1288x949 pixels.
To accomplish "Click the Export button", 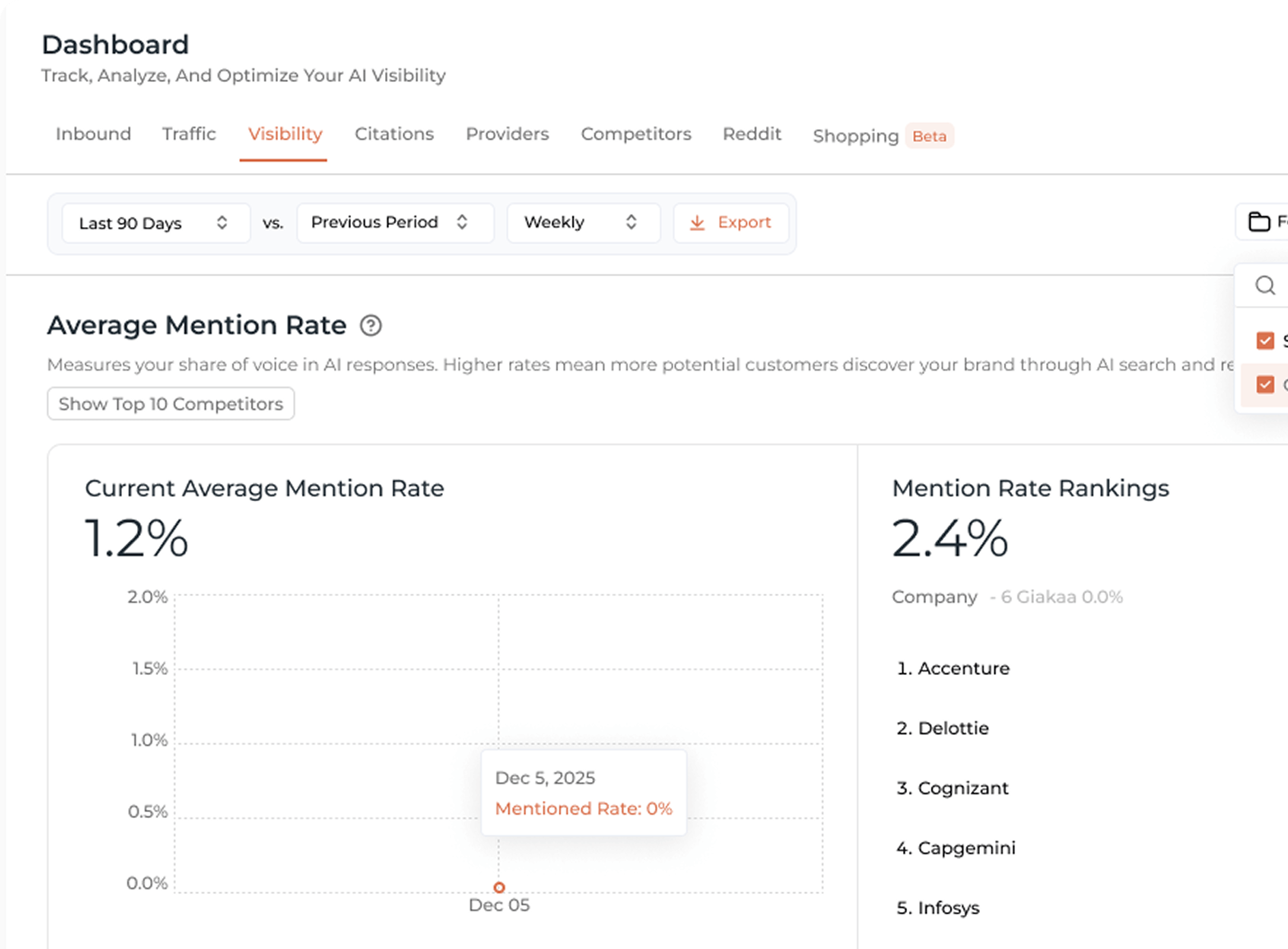I will pos(731,222).
